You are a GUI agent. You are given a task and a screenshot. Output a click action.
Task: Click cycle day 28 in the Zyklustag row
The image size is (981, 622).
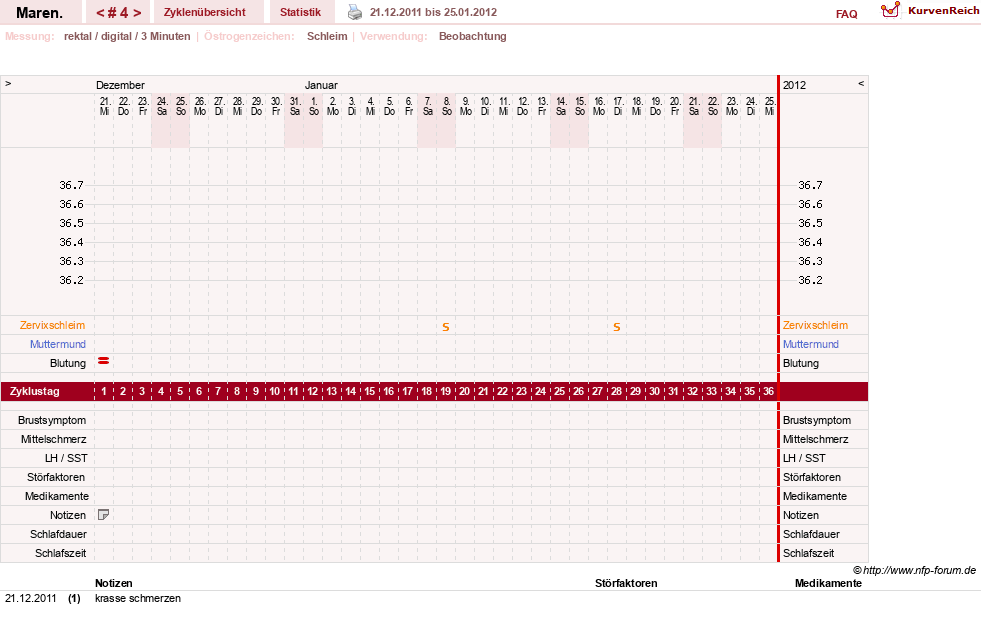coord(616,391)
